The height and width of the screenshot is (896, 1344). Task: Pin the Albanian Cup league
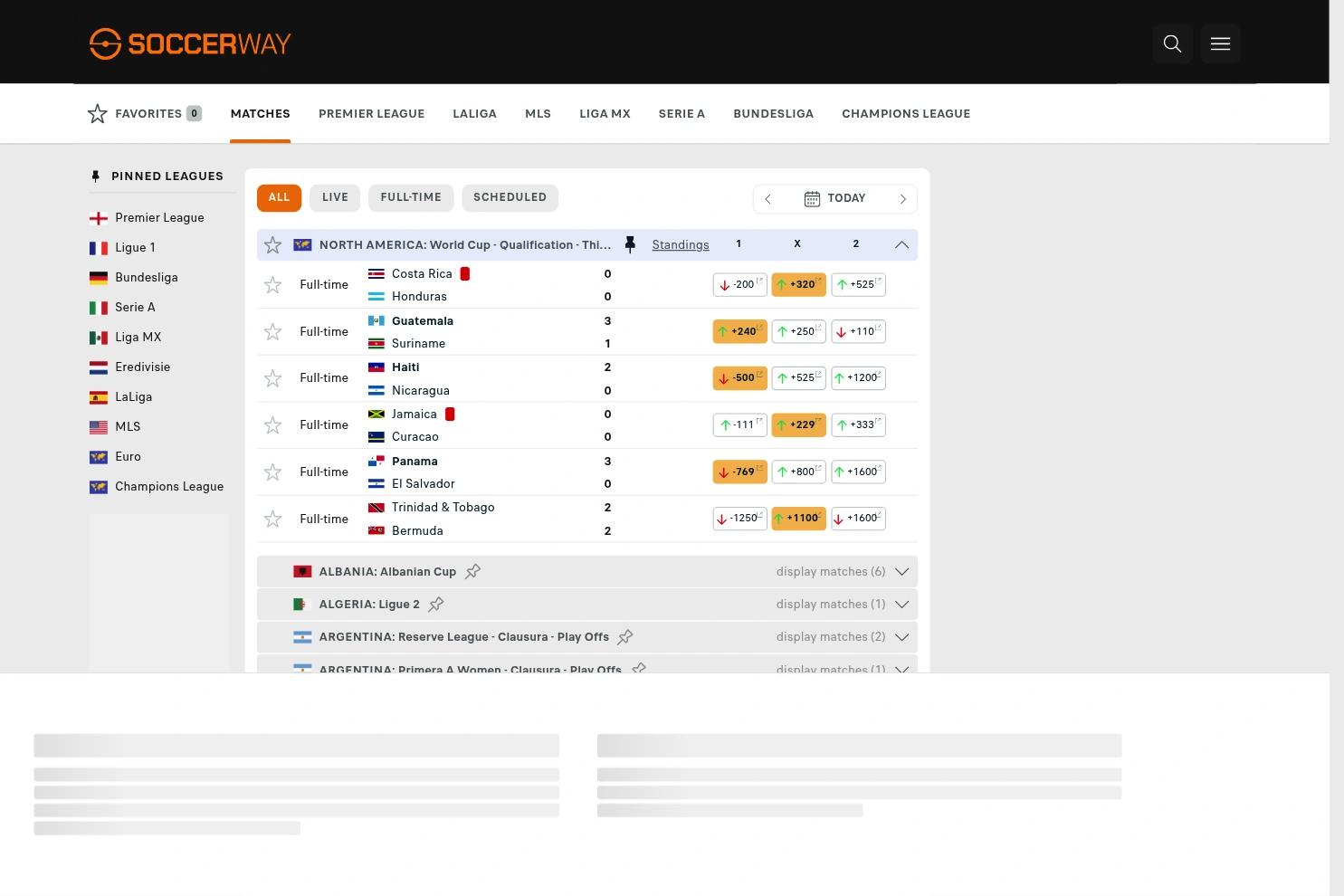coord(472,571)
